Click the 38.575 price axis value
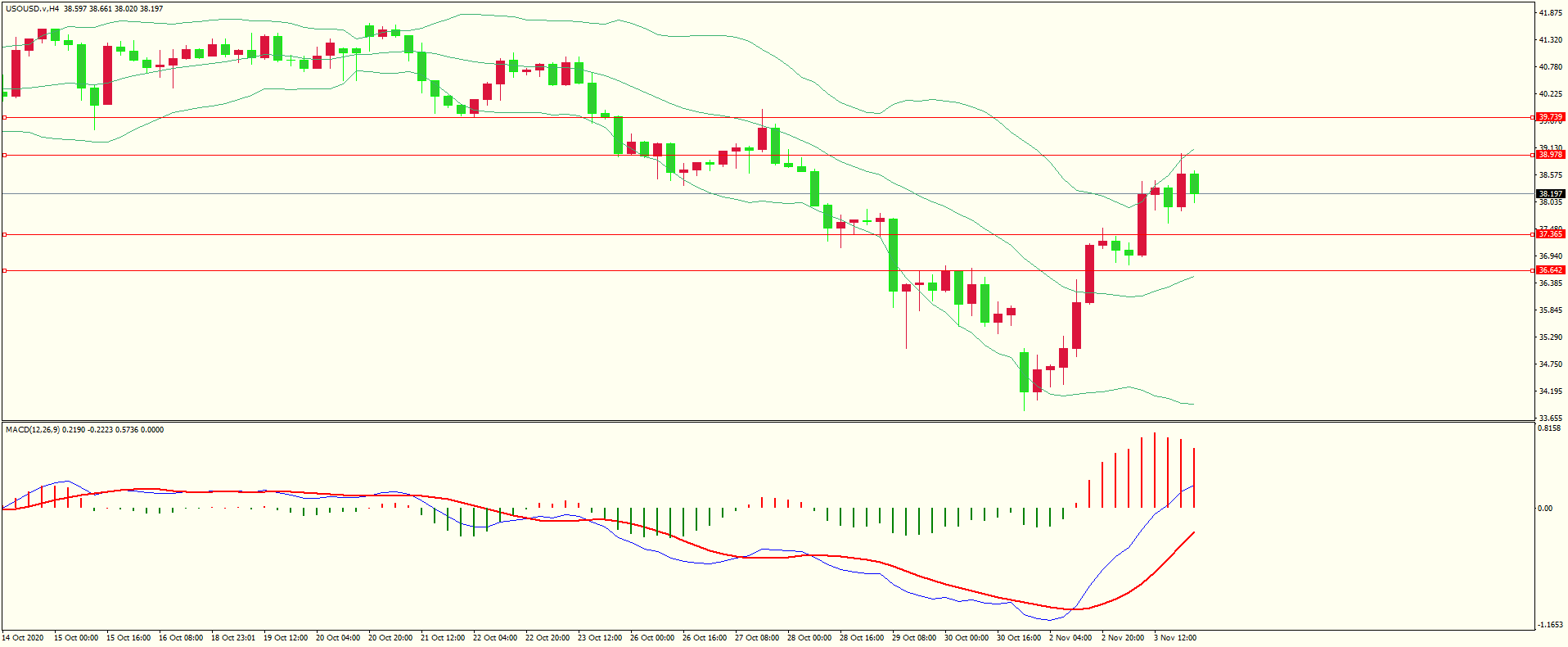Image resolution: width=1568 pixels, height=647 pixels. 1551,175
